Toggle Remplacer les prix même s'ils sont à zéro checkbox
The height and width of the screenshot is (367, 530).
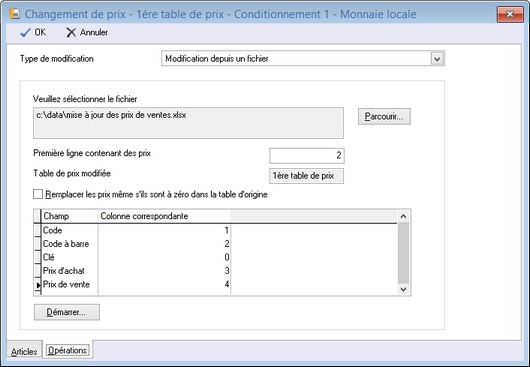click(x=38, y=194)
